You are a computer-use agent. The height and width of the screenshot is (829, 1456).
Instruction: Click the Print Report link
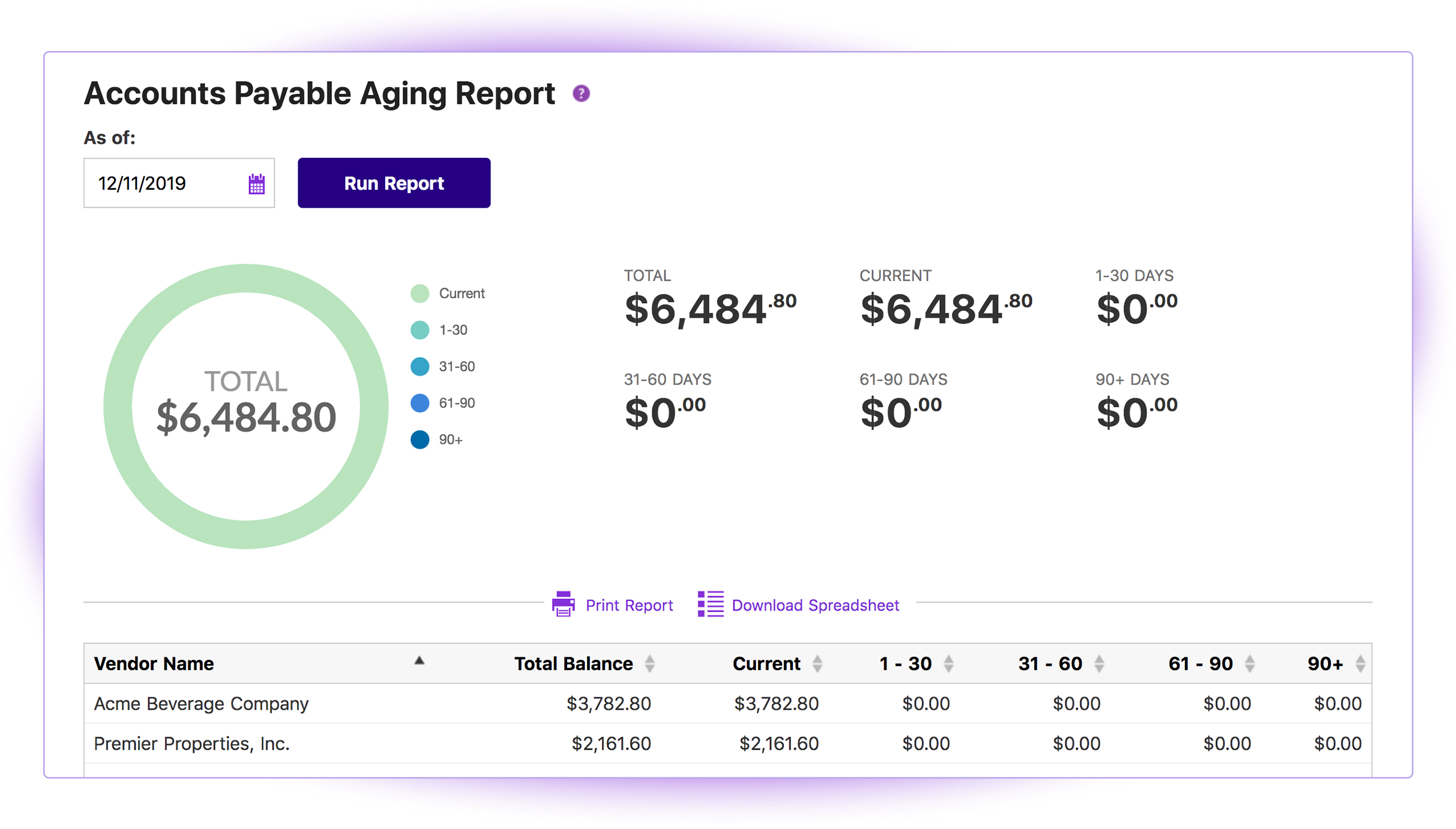click(629, 605)
